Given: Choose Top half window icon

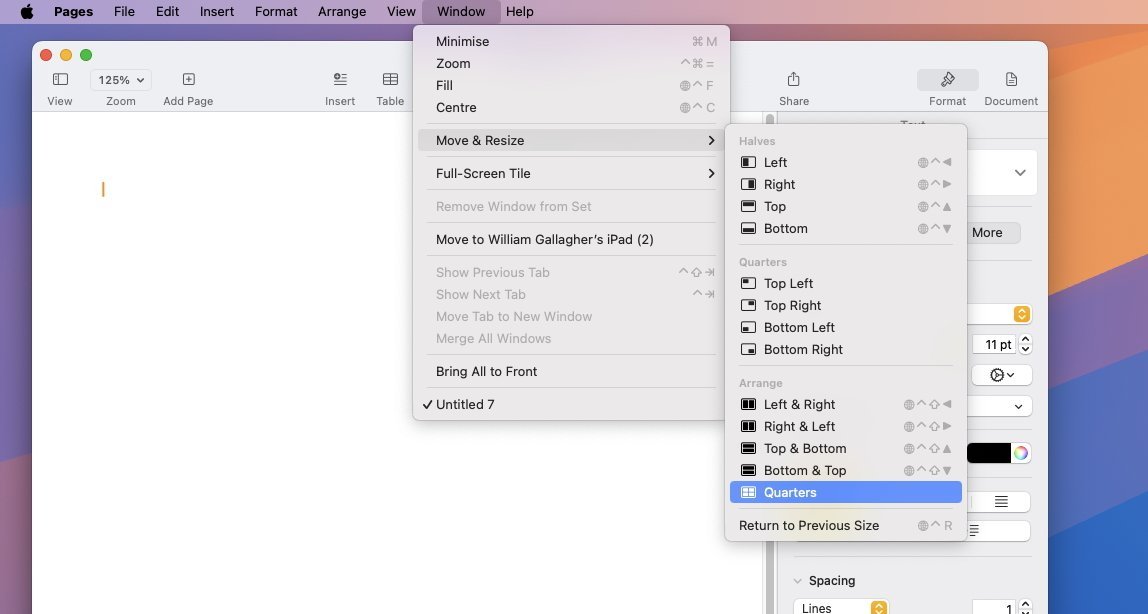Looking at the screenshot, I should [748, 206].
